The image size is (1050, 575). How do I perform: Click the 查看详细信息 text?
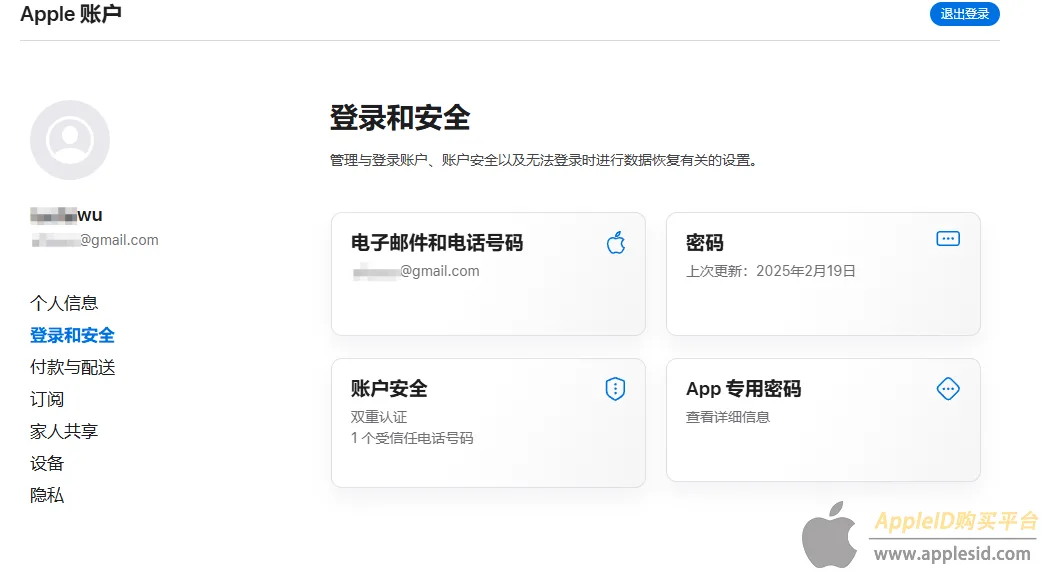(728, 417)
